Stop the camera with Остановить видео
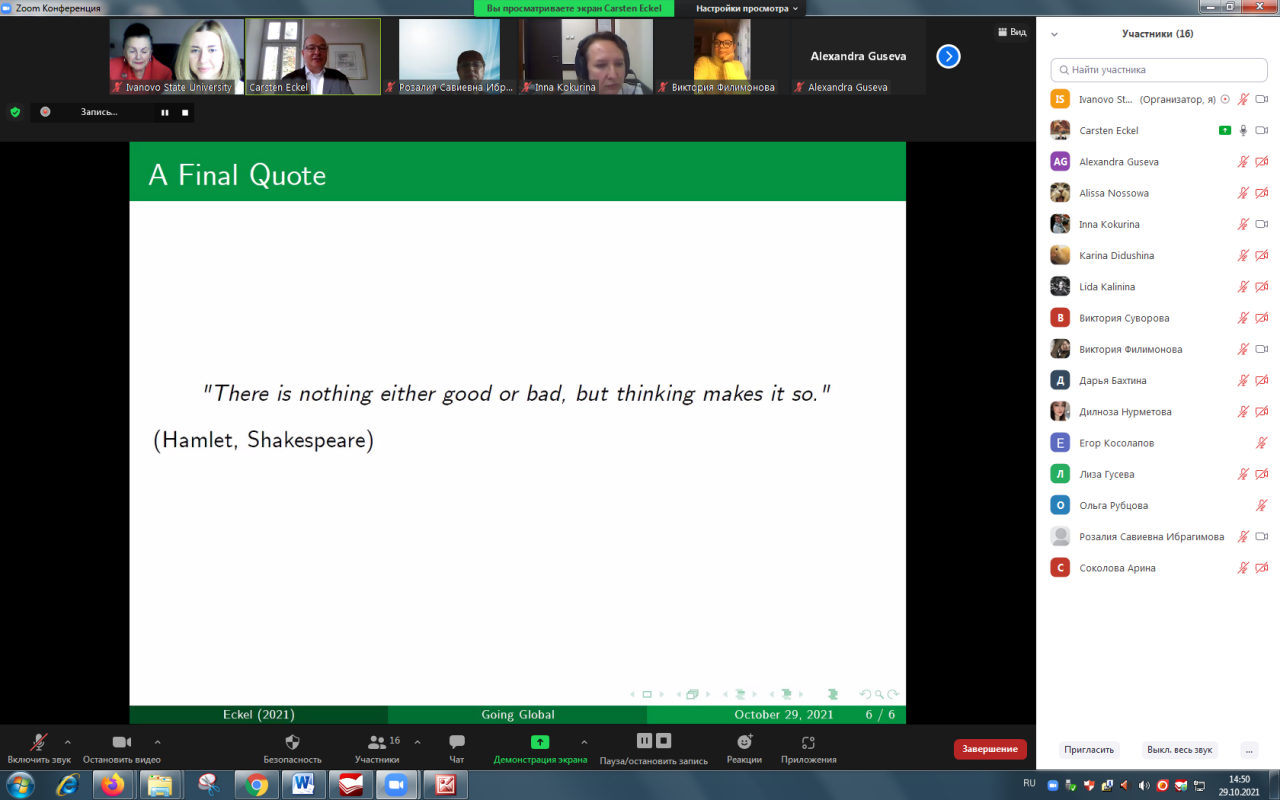The height and width of the screenshot is (800, 1280). click(122, 743)
